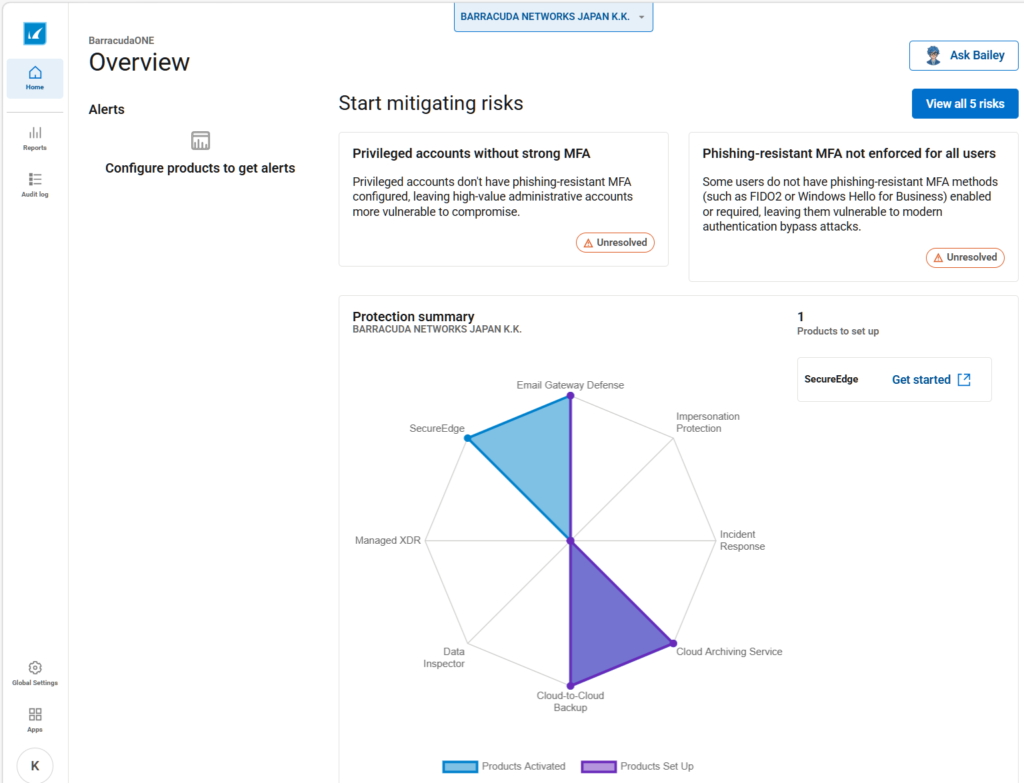
Task: Click View all 5 risks button
Action: (965, 104)
